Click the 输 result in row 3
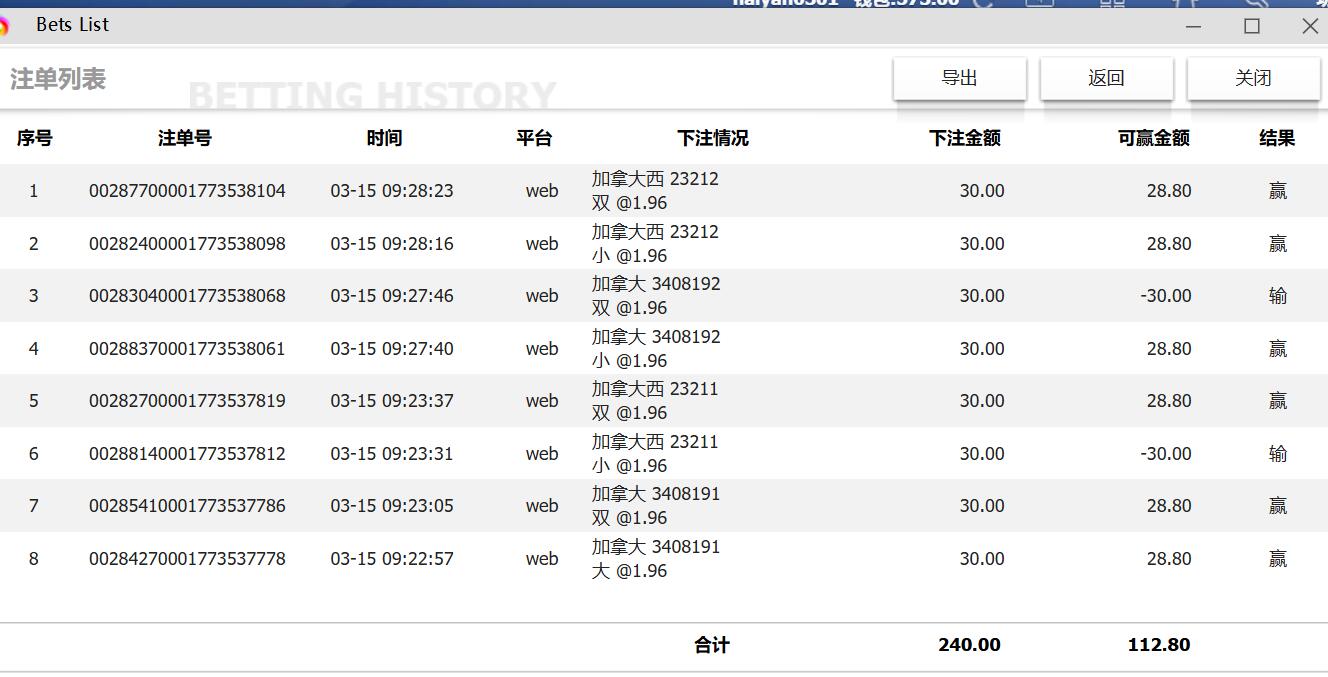The image size is (1328, 677). coord(1277,296)
